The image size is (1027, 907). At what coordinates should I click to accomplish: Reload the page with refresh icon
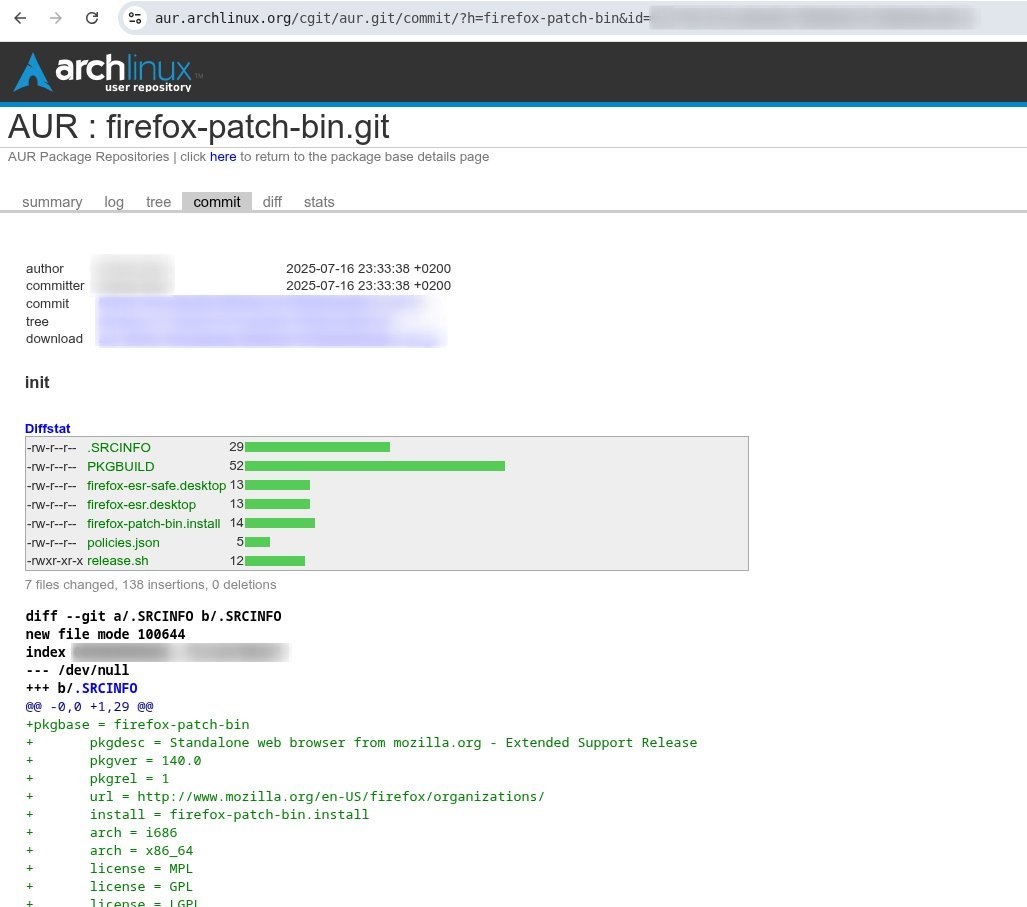tap(92, 18)
